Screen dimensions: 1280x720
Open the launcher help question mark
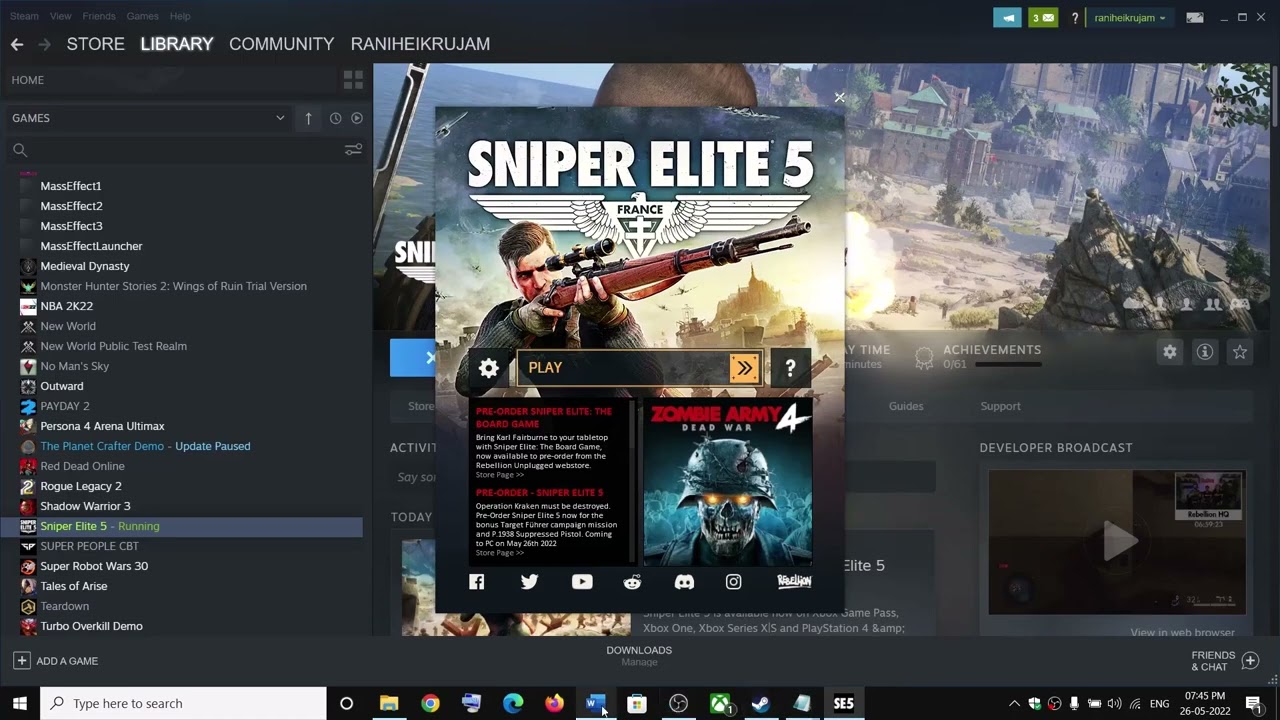[790, 368]
